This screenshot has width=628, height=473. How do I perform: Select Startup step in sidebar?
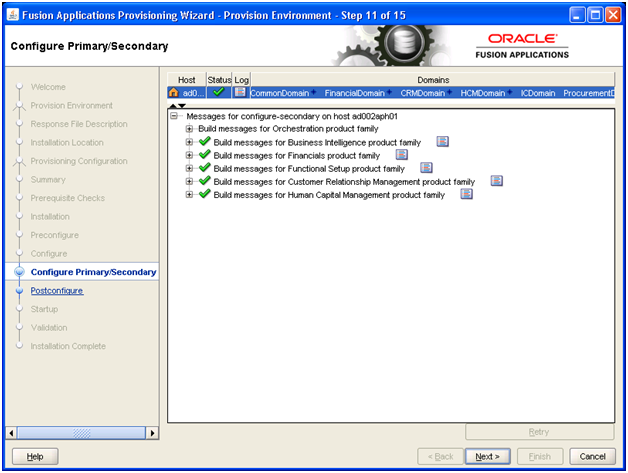tap(44, 309)
